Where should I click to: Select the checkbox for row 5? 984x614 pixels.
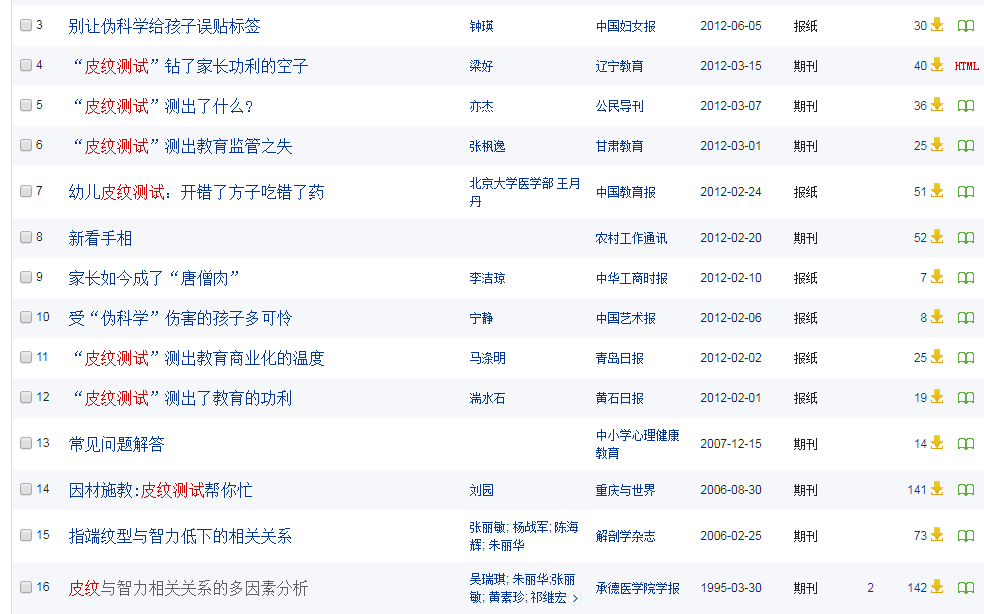(26, 105)
